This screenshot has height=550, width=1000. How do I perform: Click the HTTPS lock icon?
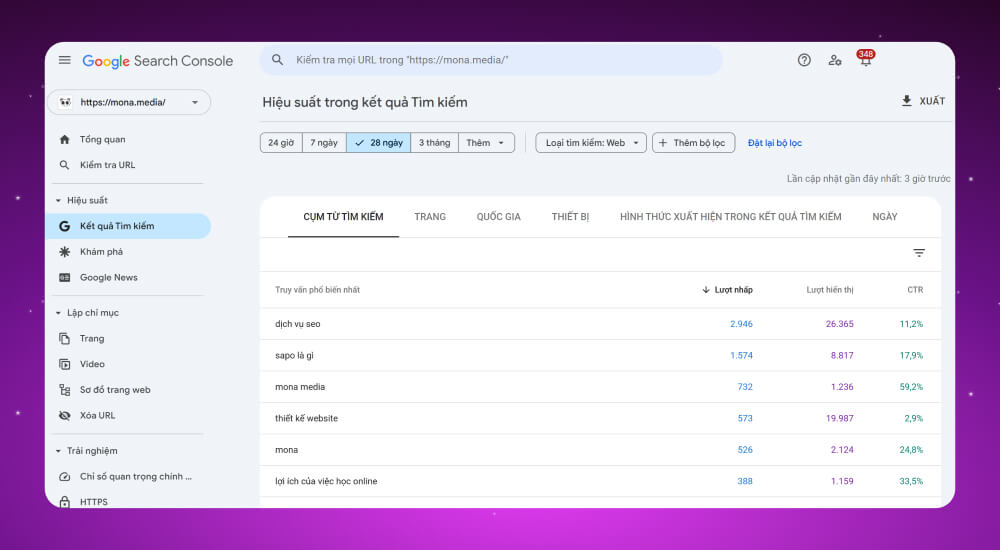tap(64, 502)
